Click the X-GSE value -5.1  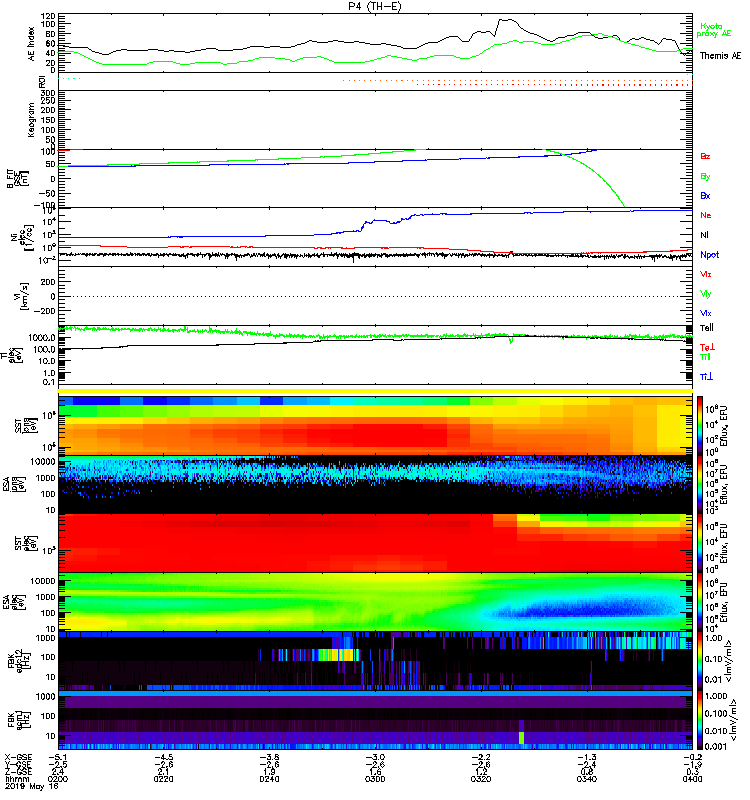[58, 757]
